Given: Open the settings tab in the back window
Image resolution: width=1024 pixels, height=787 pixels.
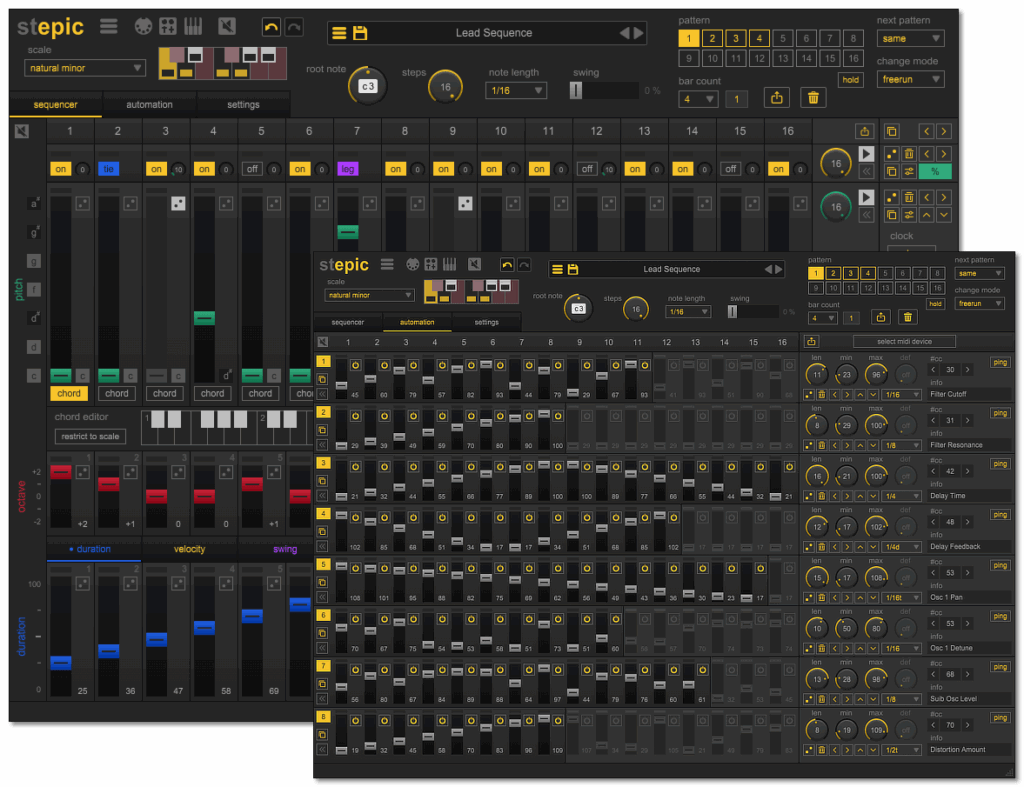Looking at the screenshot, I should click(243, 104).
